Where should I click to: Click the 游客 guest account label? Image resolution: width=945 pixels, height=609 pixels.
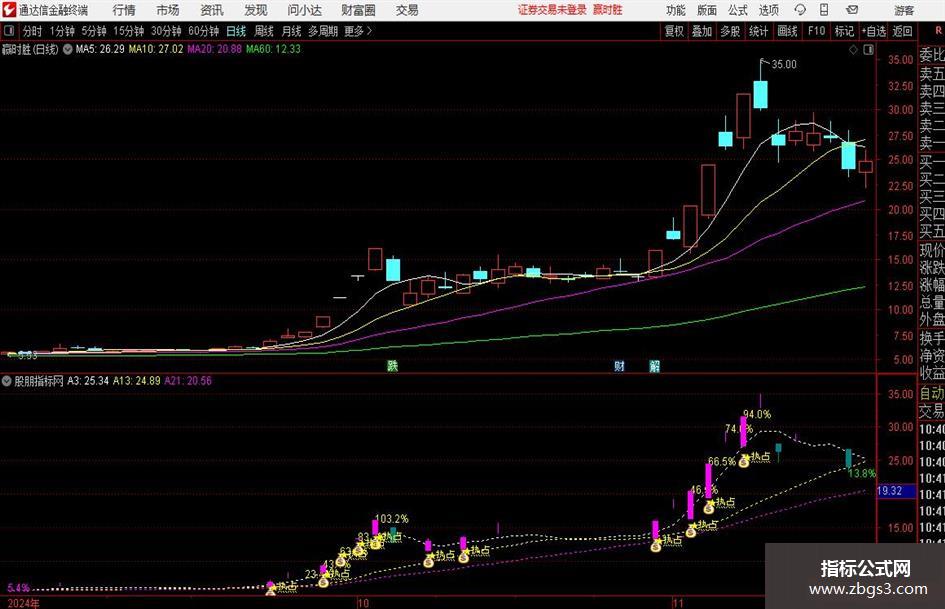coord(904,10)
